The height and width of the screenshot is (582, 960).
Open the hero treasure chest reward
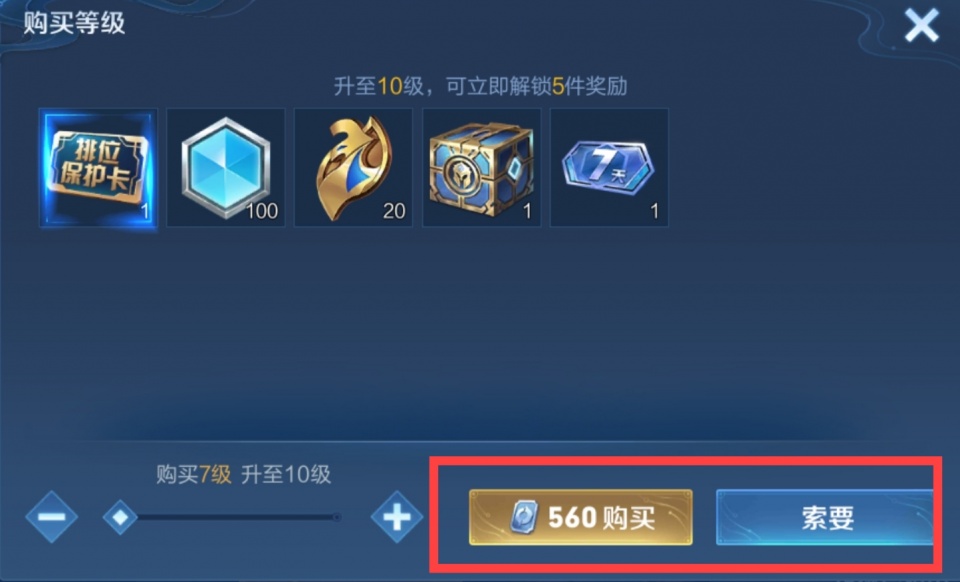pos(482,168)
